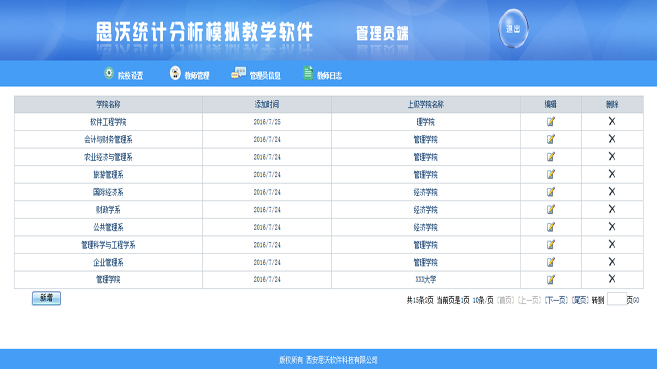The image size is (657, 369).
Task: Jump to last page via 尾页
Action: [580, 300]
